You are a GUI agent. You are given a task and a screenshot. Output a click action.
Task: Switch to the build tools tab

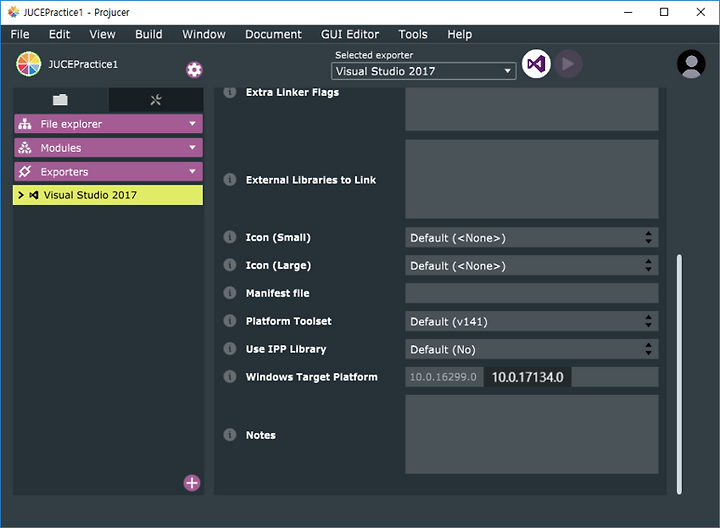[156, 100]
